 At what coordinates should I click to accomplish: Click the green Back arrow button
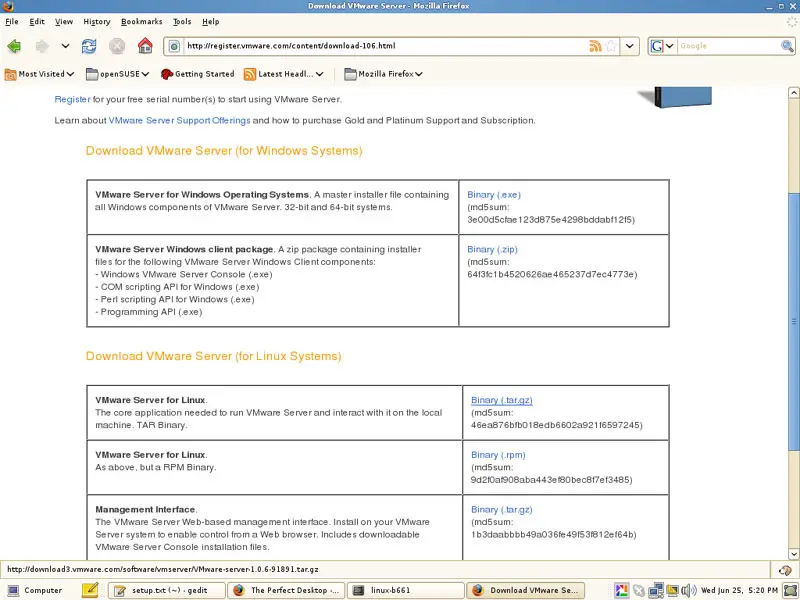pyautogui.click(x=14, y=46)
